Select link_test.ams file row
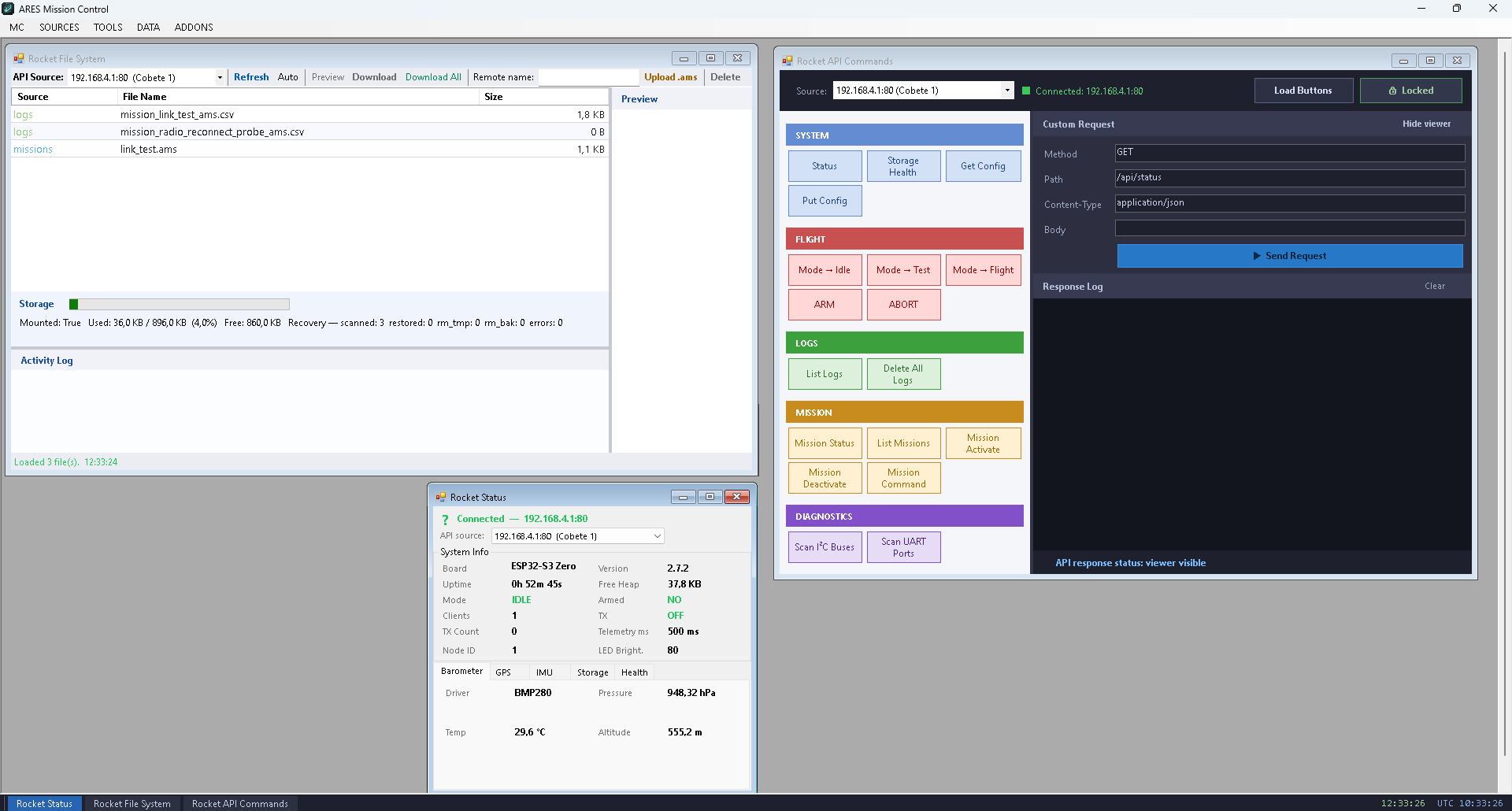 click(x=309, y=150)
